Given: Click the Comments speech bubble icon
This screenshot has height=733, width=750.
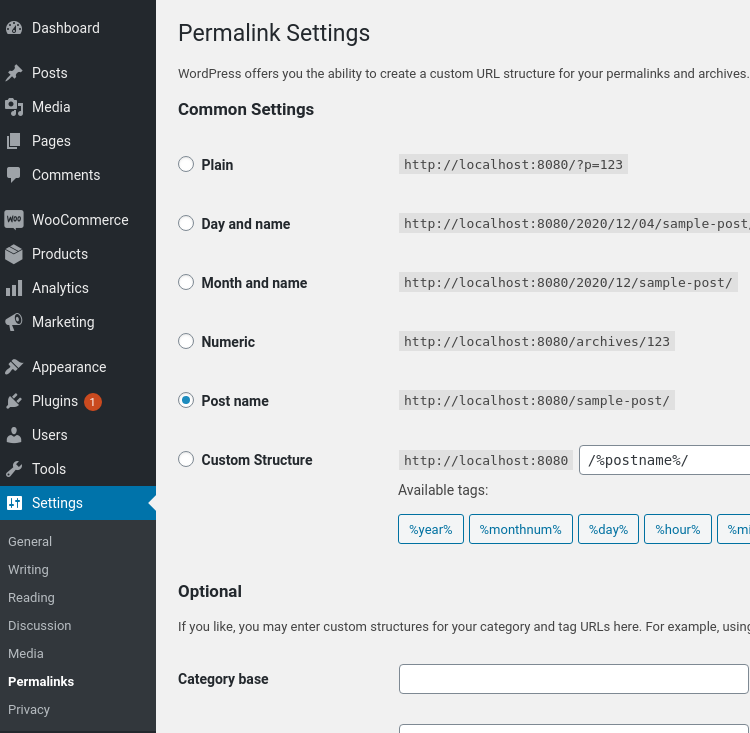Looking at the screenshot, I should [14, 175].
